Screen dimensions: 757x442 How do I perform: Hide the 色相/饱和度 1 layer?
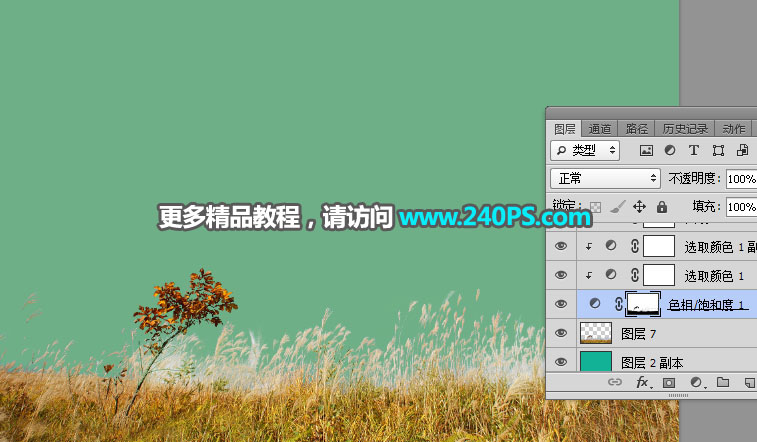coord(561,304)
